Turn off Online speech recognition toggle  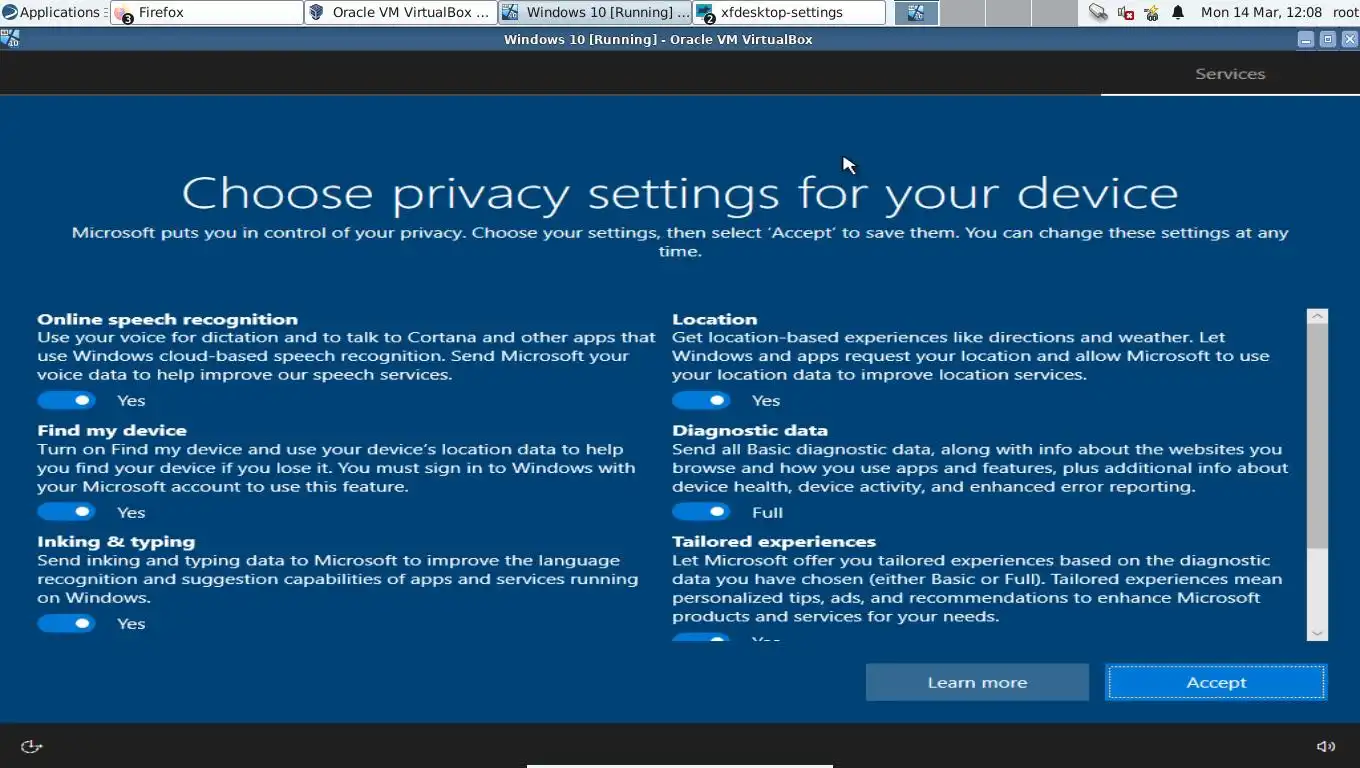pos(66,400)
